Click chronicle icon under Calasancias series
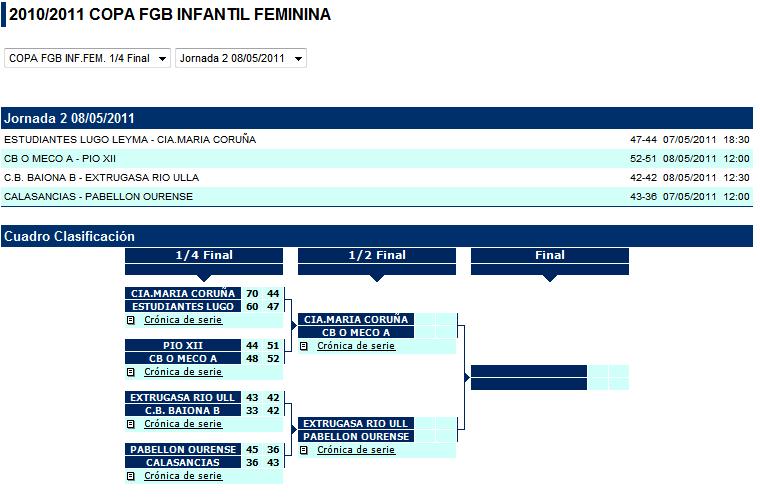The height and width of the screenshot is (504, 760). point(130,476)
